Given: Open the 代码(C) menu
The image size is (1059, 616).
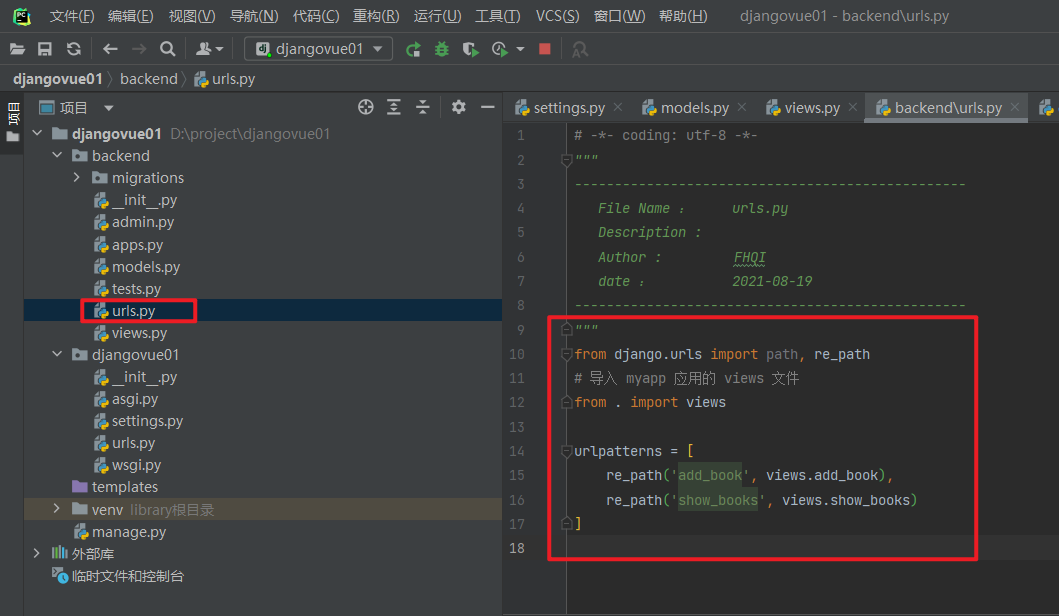Looking at the screenshot, I should coord(316,16).
